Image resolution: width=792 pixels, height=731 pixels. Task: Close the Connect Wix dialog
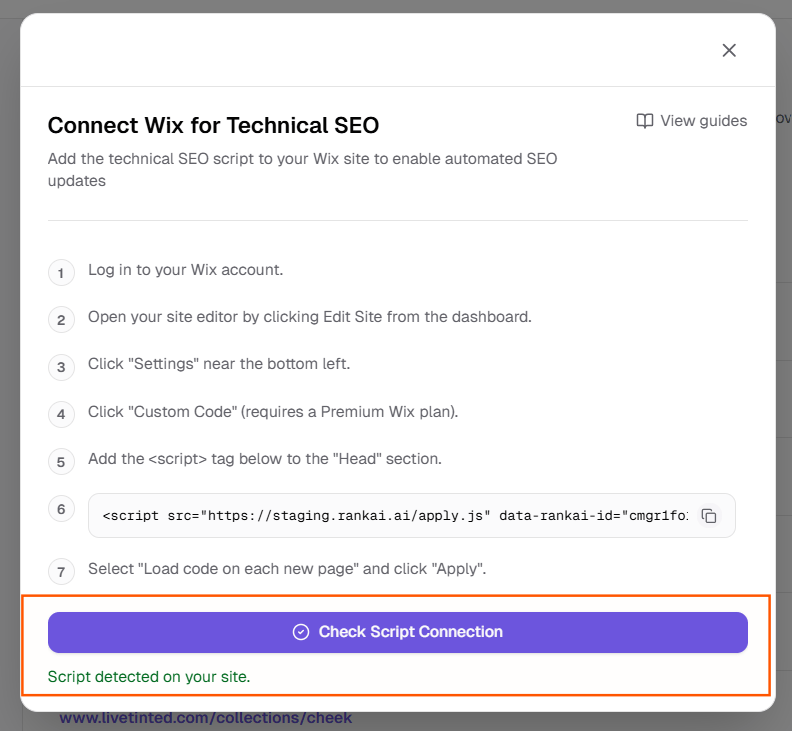pyautogui.click(x=729, y=50)
